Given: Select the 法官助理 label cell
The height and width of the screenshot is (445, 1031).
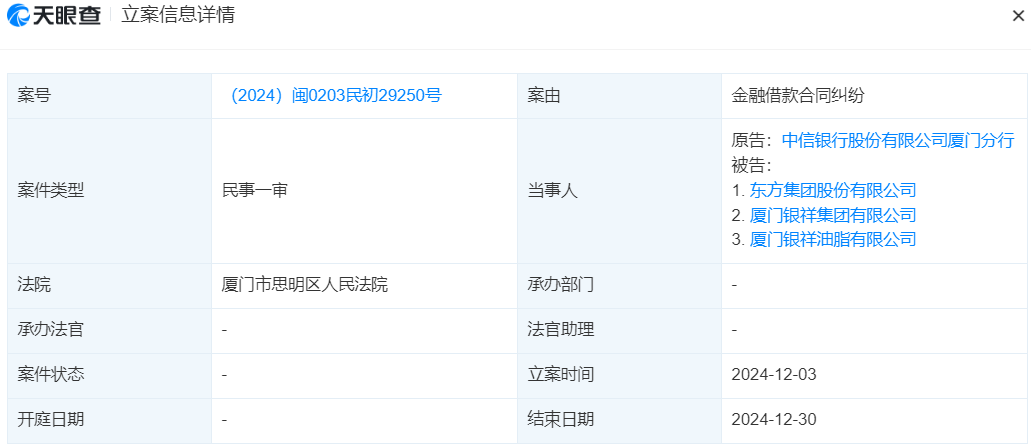Looking at the screenshot, I should point(619,331).
